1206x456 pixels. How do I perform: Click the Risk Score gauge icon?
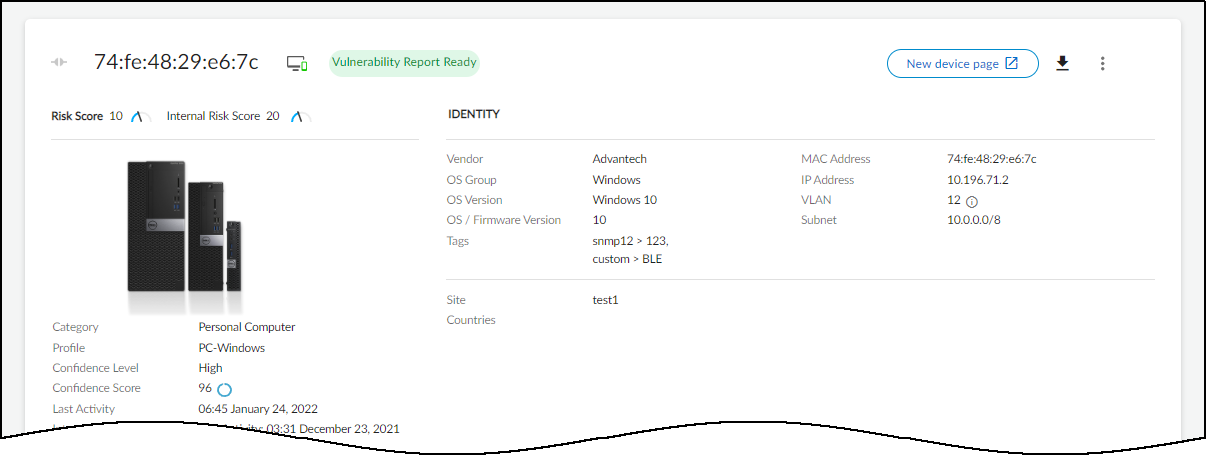point(137,117)
